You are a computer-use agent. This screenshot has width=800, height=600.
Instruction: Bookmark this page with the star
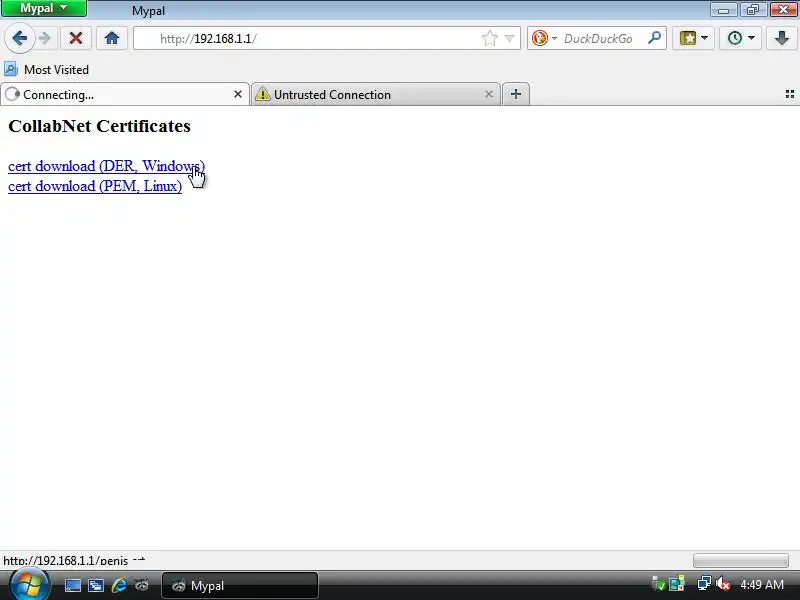[x=489, y=38]
